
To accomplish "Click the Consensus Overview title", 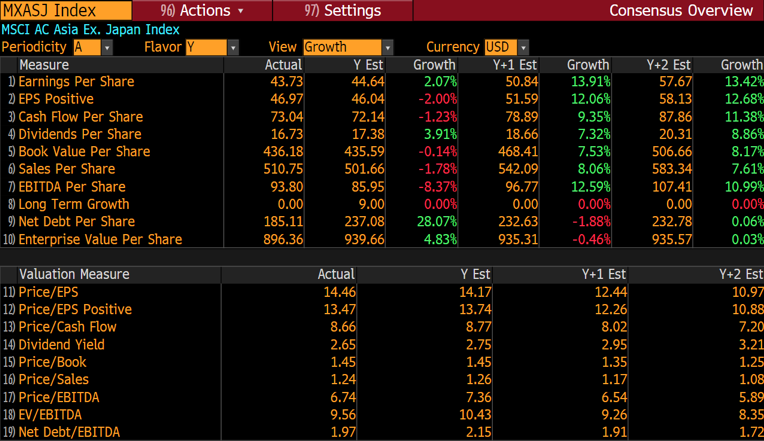I will coord(681,11).
